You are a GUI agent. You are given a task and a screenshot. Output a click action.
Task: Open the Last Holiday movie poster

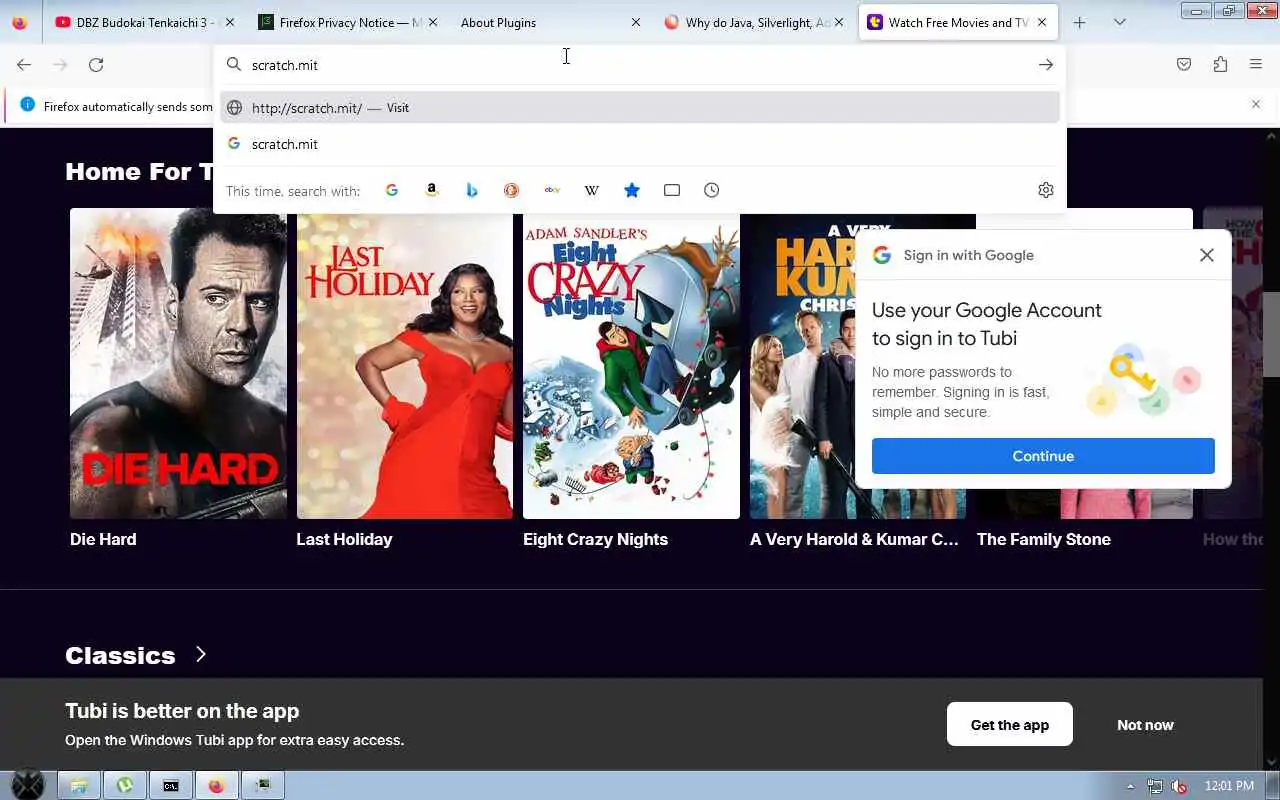(405, 363)
